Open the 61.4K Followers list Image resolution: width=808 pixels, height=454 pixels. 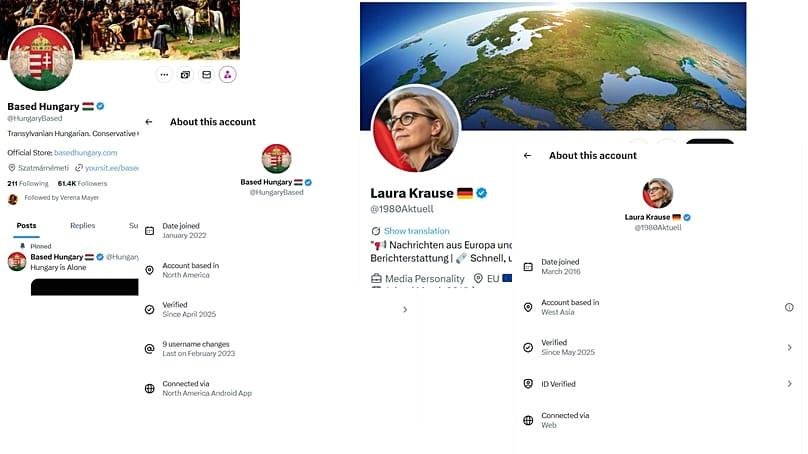coord(82,184)
